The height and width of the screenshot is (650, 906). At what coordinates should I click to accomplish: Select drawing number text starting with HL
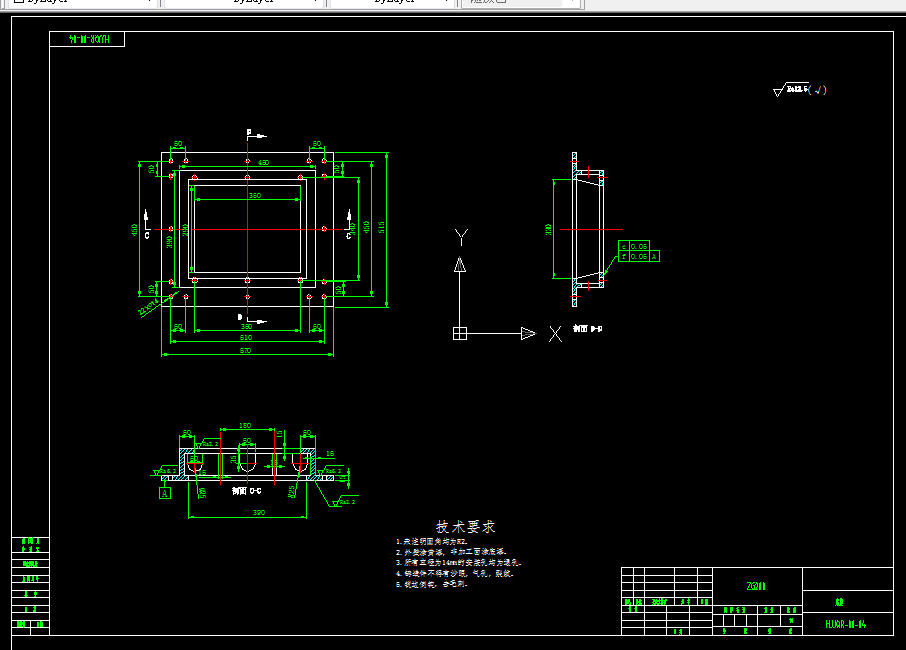[846, 624]
